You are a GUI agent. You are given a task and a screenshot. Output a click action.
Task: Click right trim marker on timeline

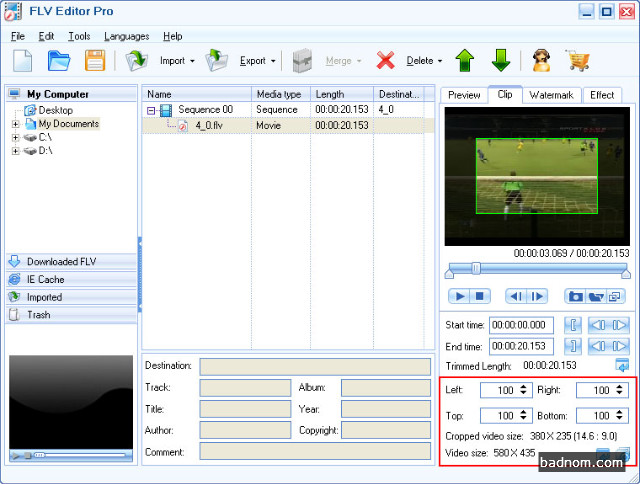(x=626, y=274)
